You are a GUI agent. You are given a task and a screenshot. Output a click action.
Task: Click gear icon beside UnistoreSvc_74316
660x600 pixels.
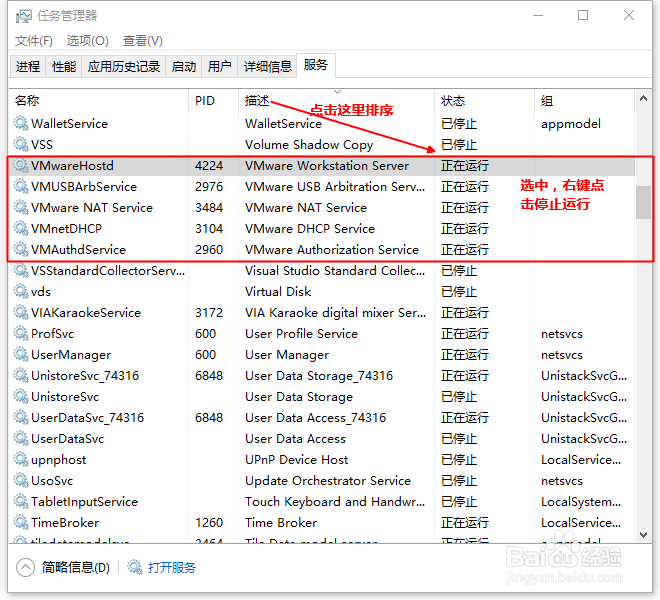click(x=21, y=375)
